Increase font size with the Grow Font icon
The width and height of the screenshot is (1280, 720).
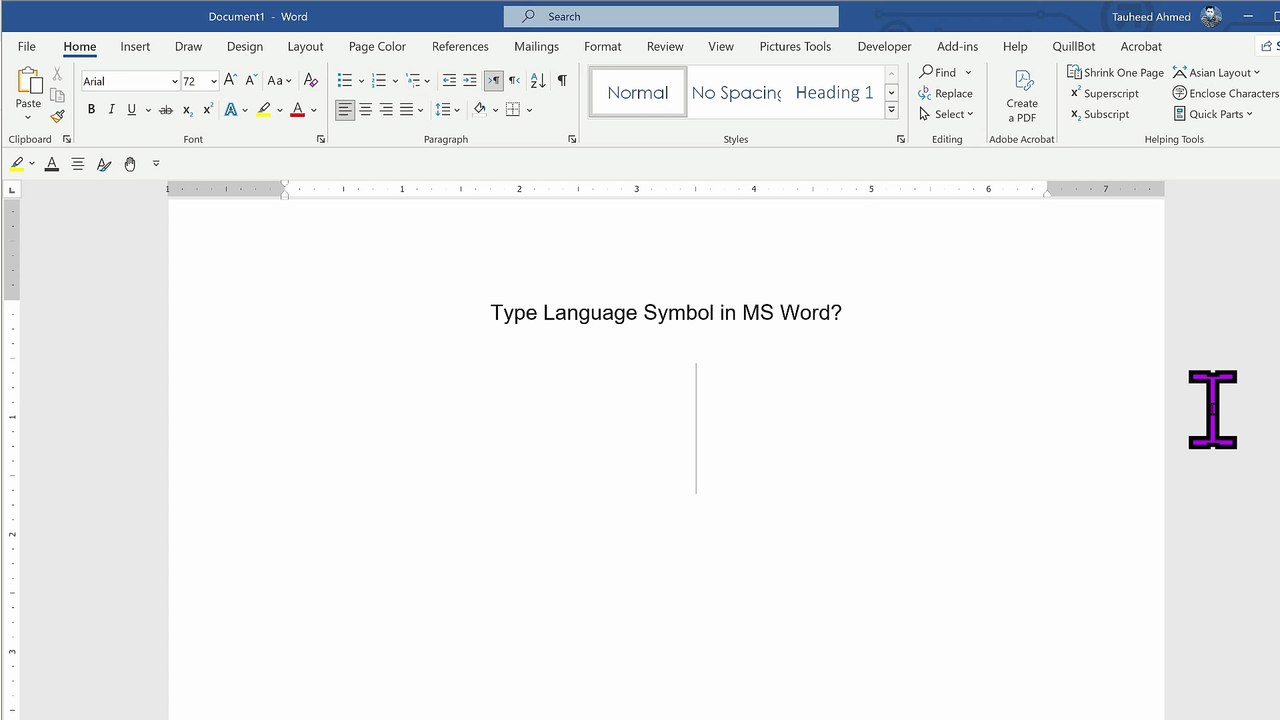coord(230,80)
